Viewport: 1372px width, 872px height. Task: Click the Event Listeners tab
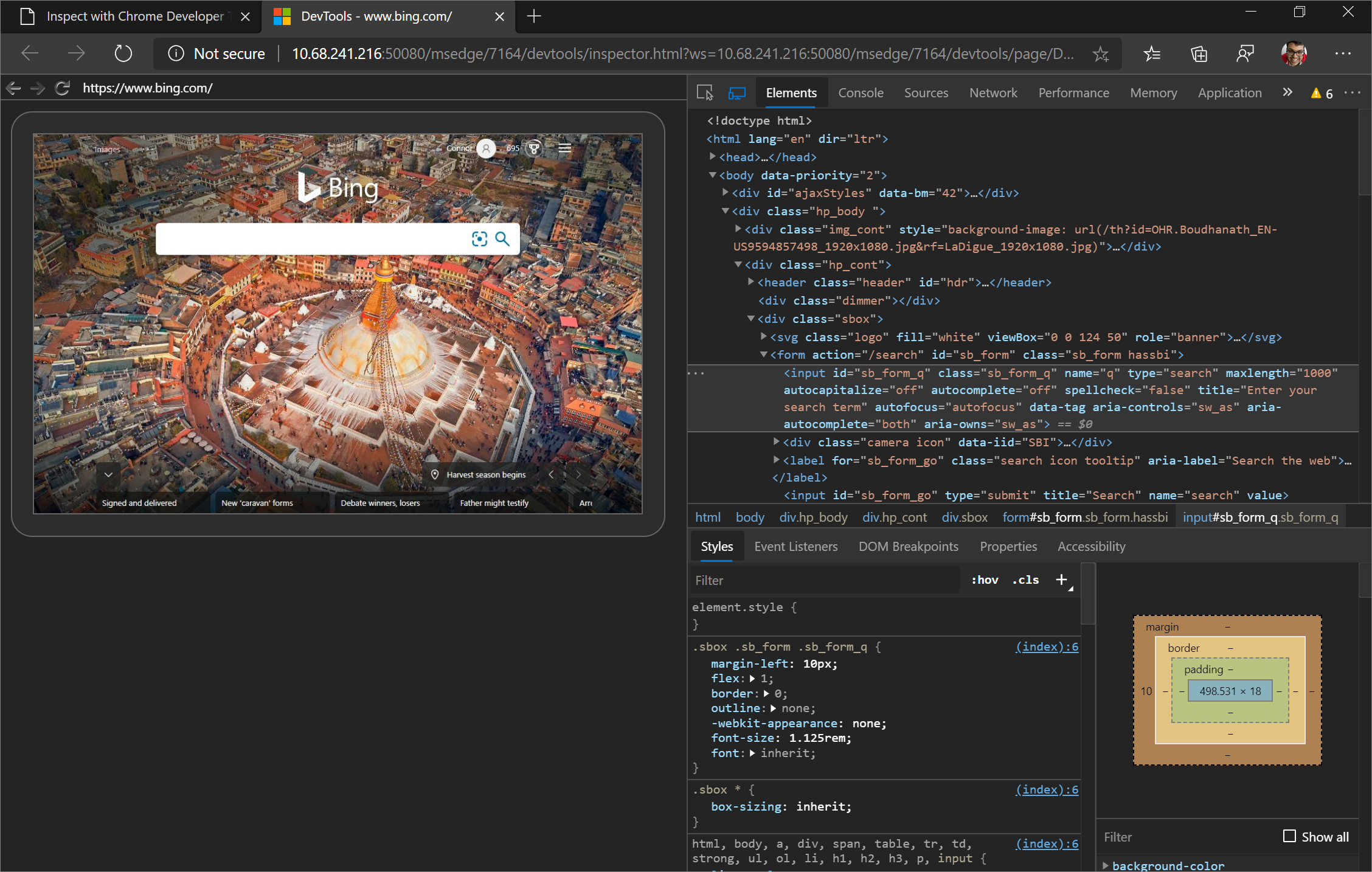(x=797, y=546)
